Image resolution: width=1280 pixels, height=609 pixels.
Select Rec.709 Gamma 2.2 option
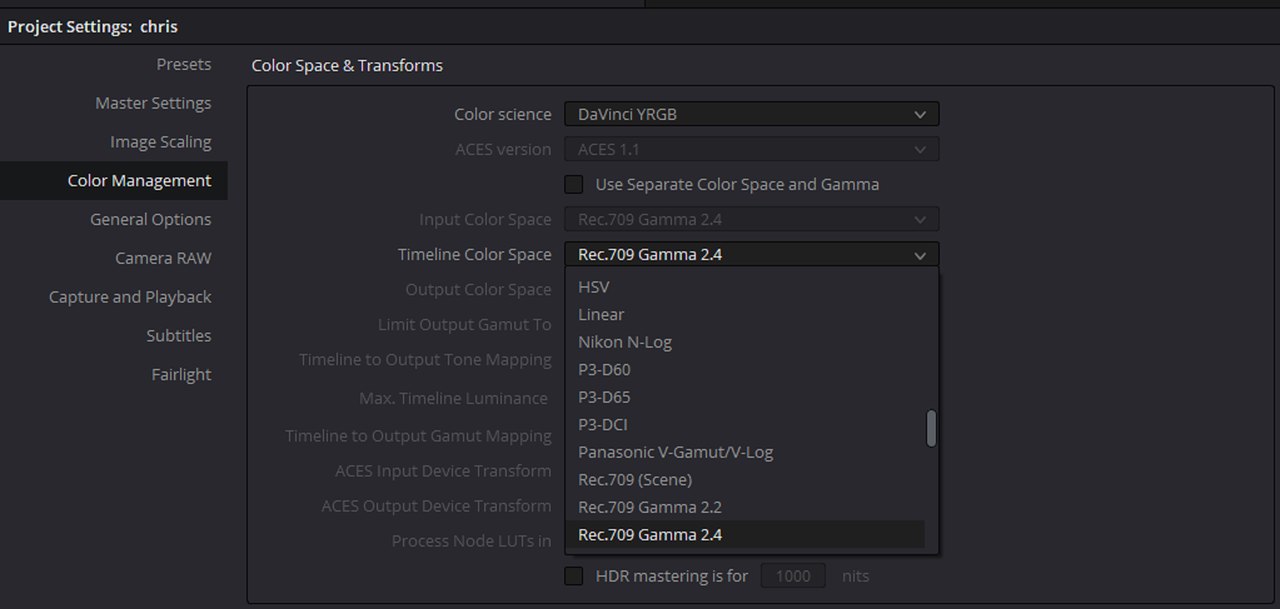(745, 507)
